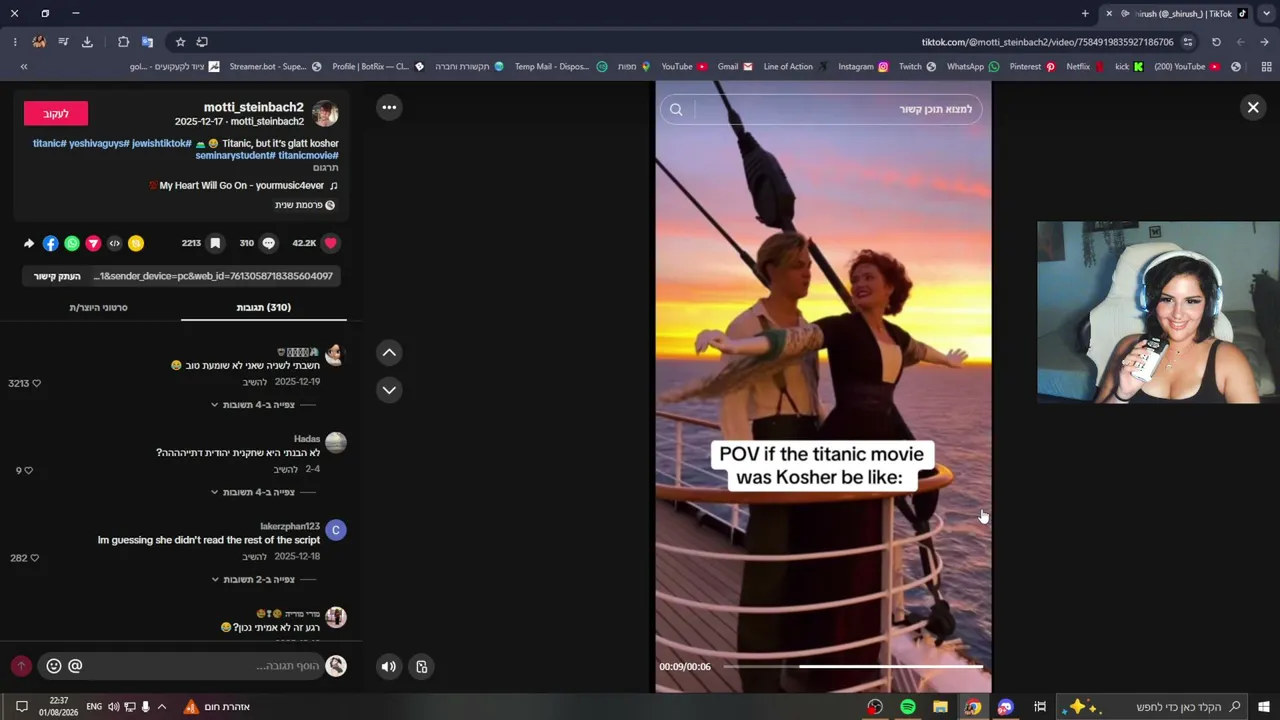Open a new browser tab
Screen dimensions: 1280x720
coord(1085,14)
